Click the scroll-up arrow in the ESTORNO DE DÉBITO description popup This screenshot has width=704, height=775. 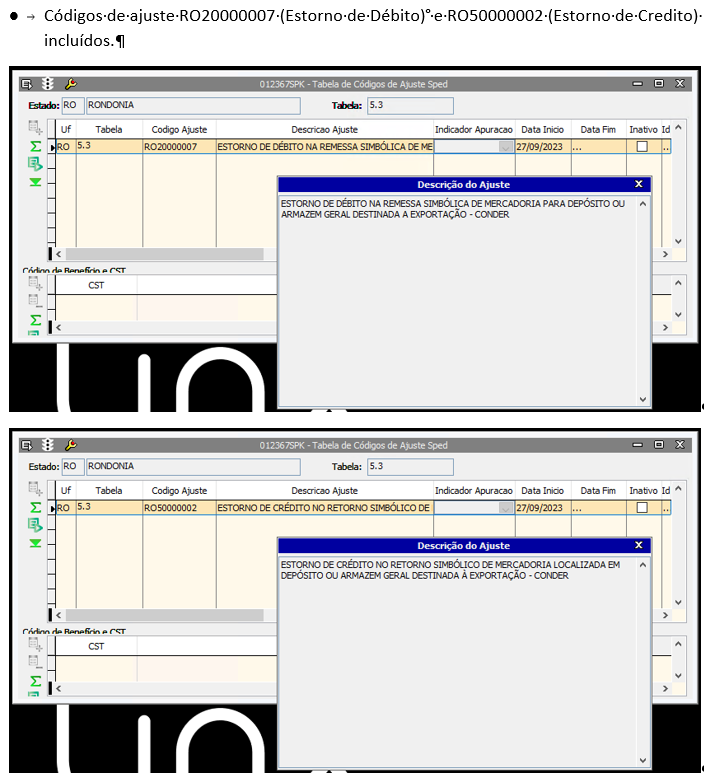point(643,204)
